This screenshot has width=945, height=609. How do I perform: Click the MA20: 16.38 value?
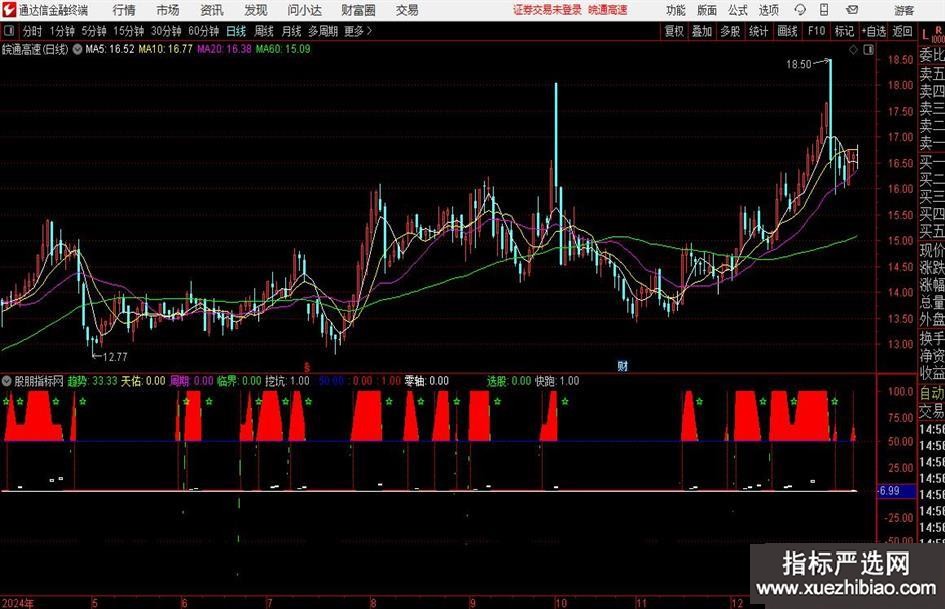click(224, 49)
